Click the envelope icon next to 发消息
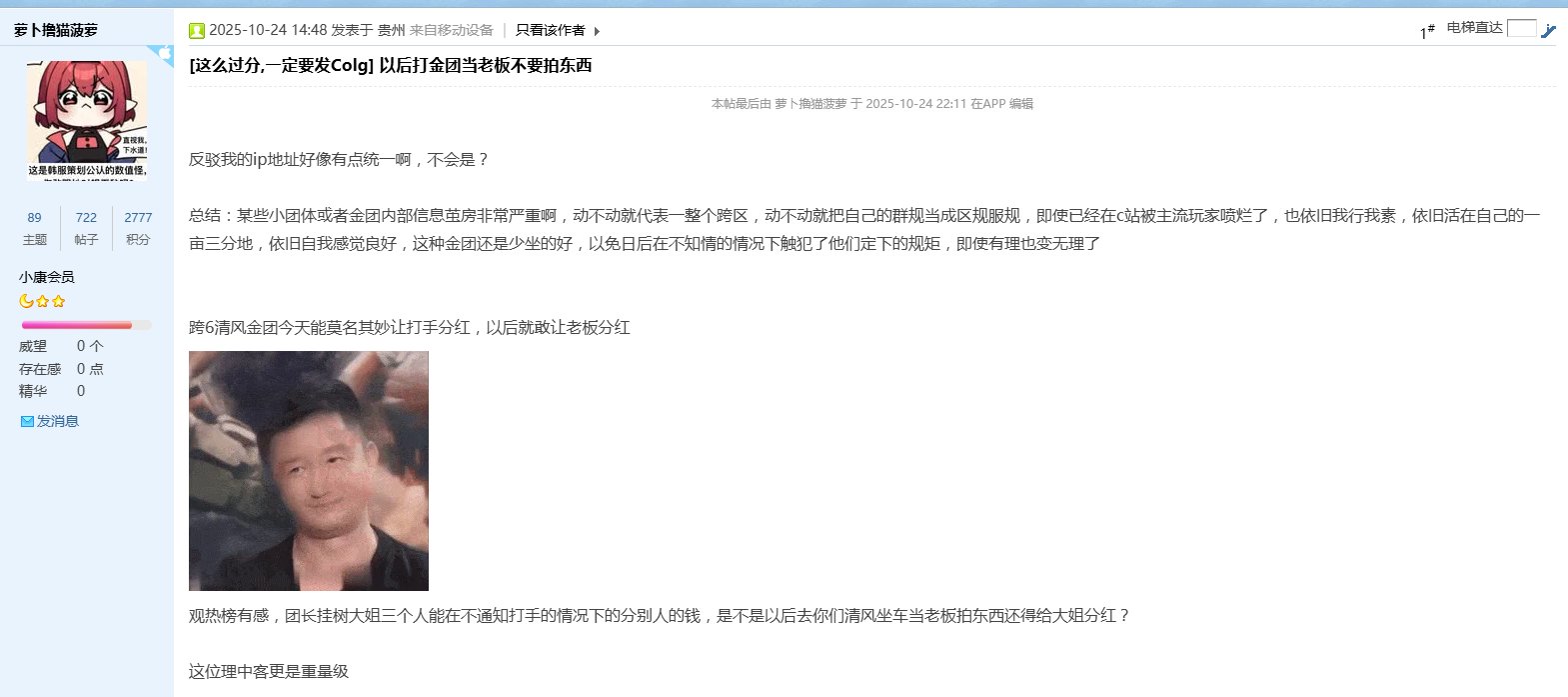This screenshot has height=697, width=1568. pyautogui.click(x=27, y=422)
